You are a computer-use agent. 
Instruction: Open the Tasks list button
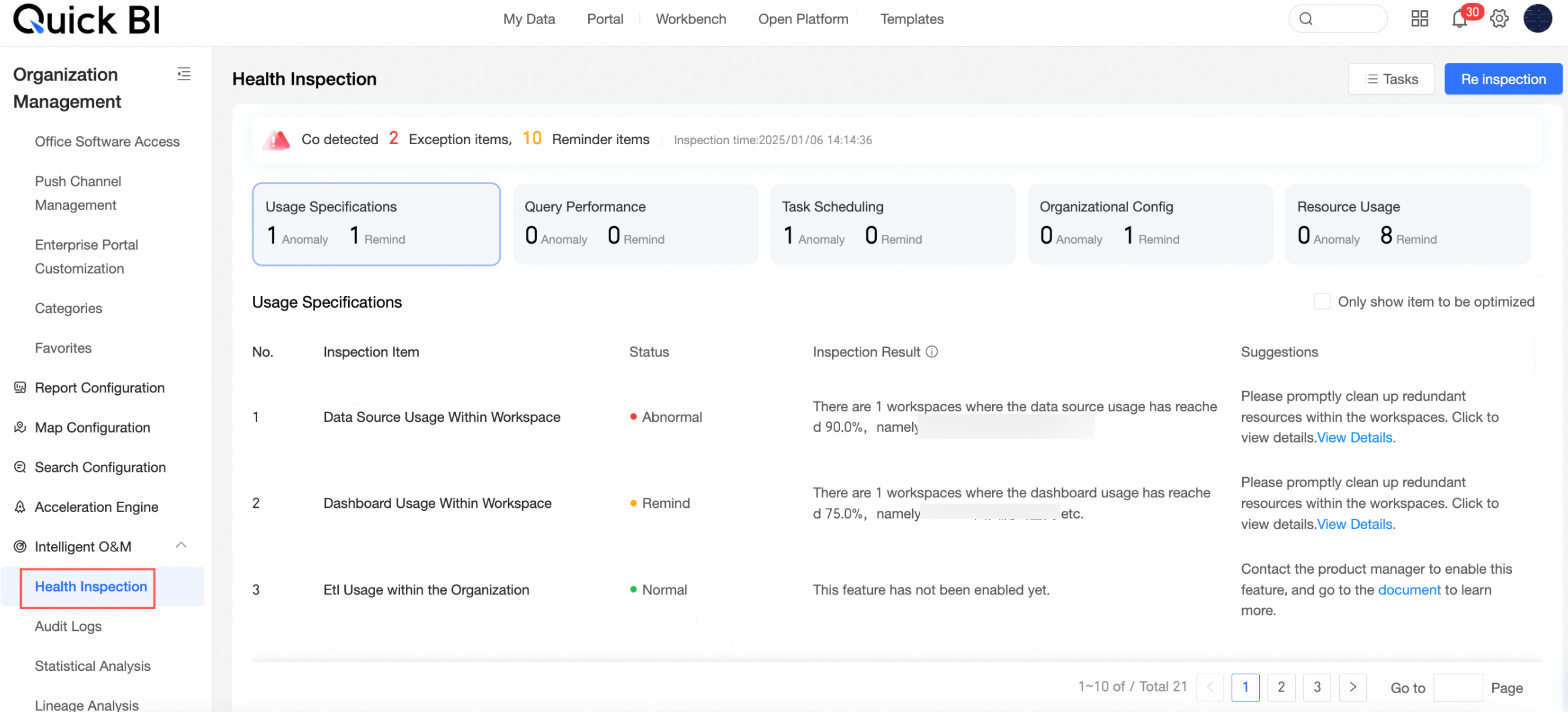click(x=1391, y=79)
